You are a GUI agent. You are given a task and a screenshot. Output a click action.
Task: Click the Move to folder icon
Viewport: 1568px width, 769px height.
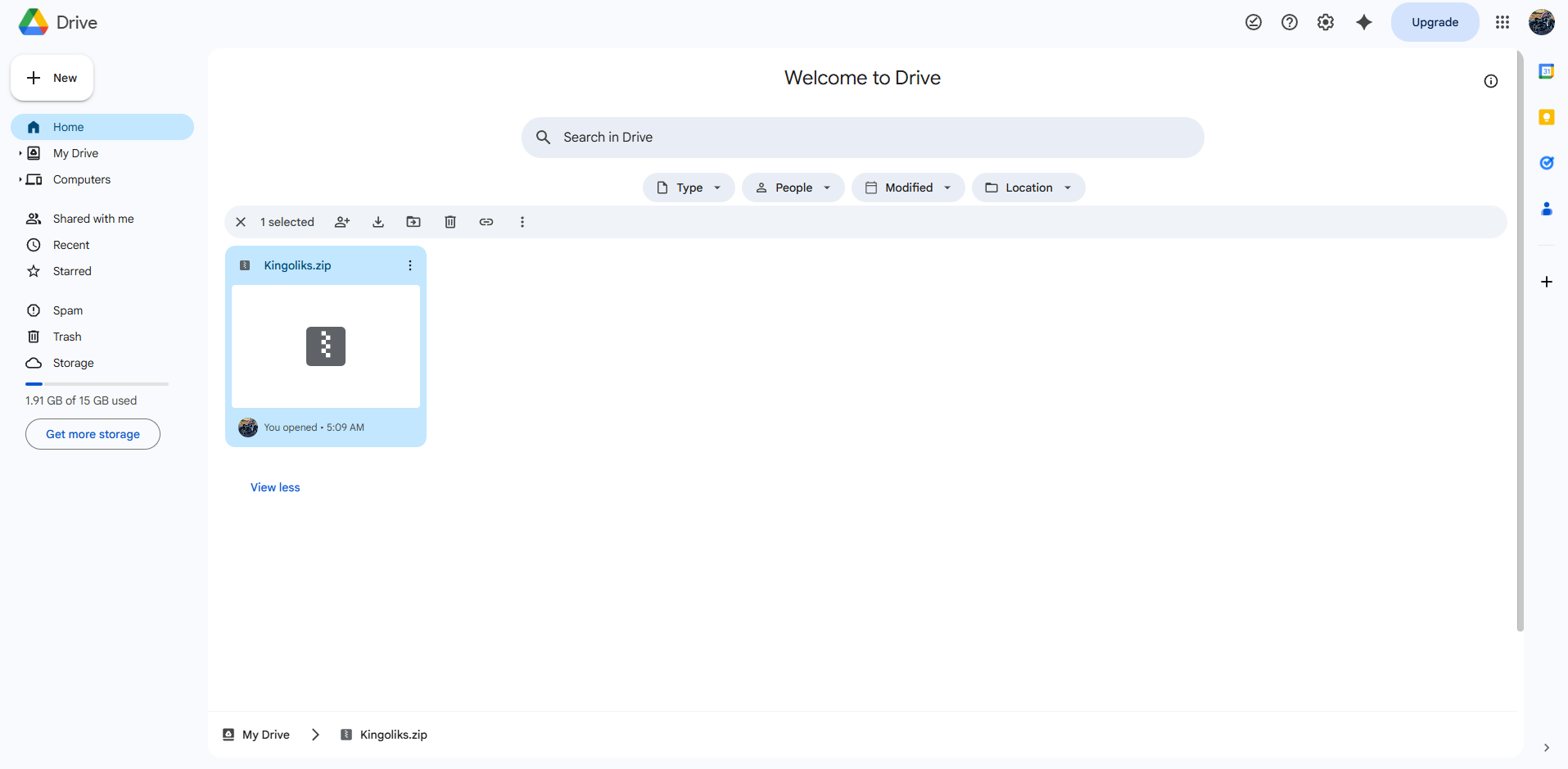pyautogui.click(x=413, y=222)
